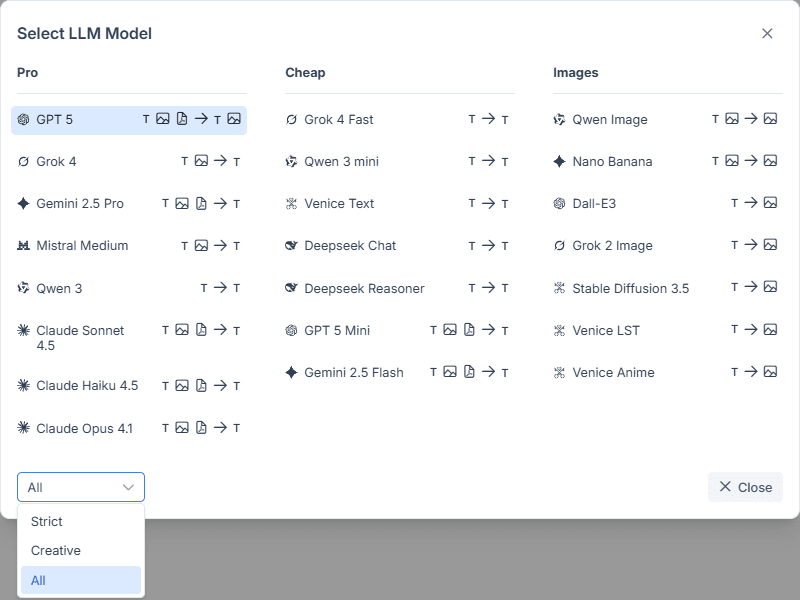The image size is (800, 600).
Task: Open the combo box showing All
Action: coord(80,487)
